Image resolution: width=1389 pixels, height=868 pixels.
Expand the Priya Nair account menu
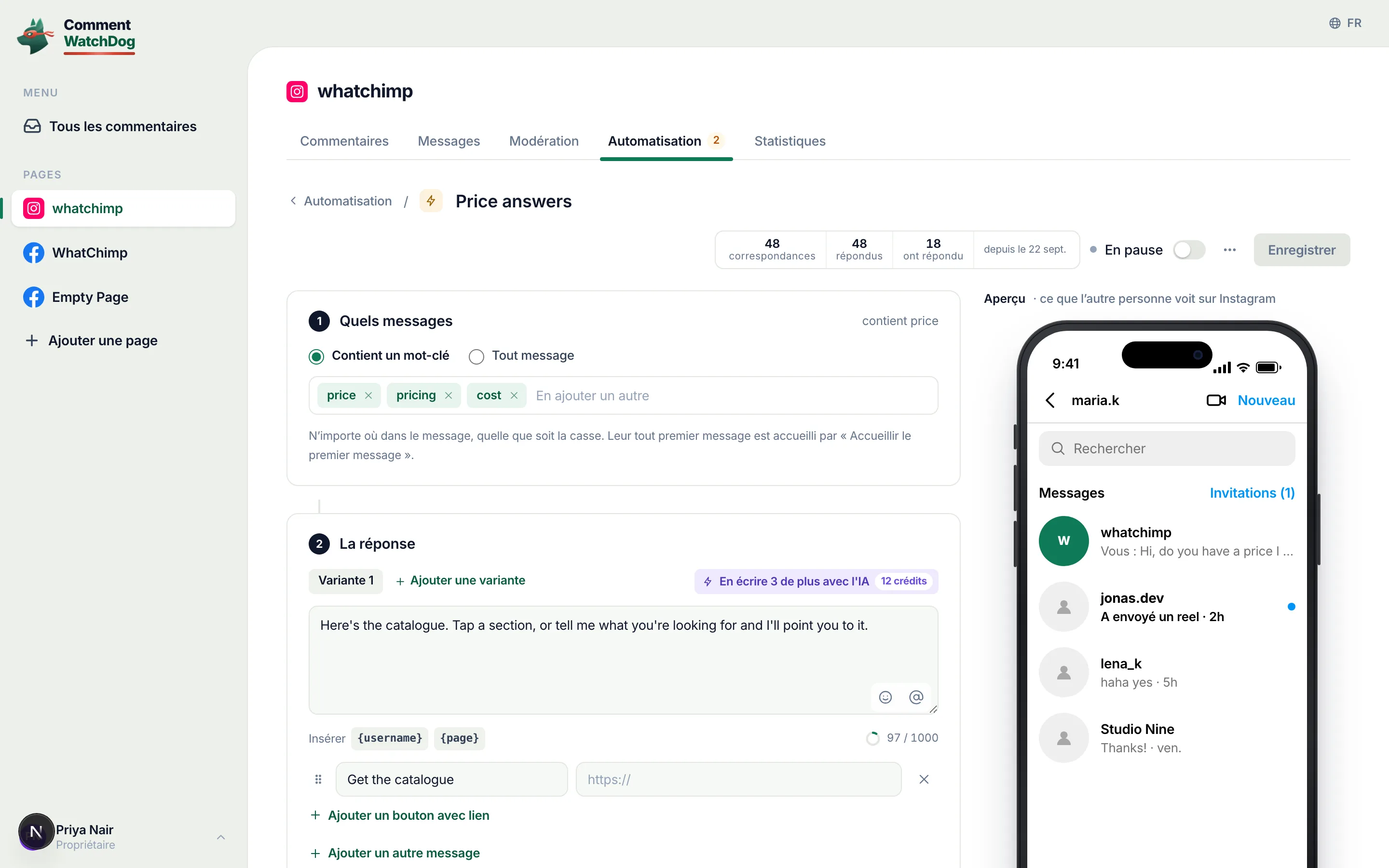(x=221, y=837)
